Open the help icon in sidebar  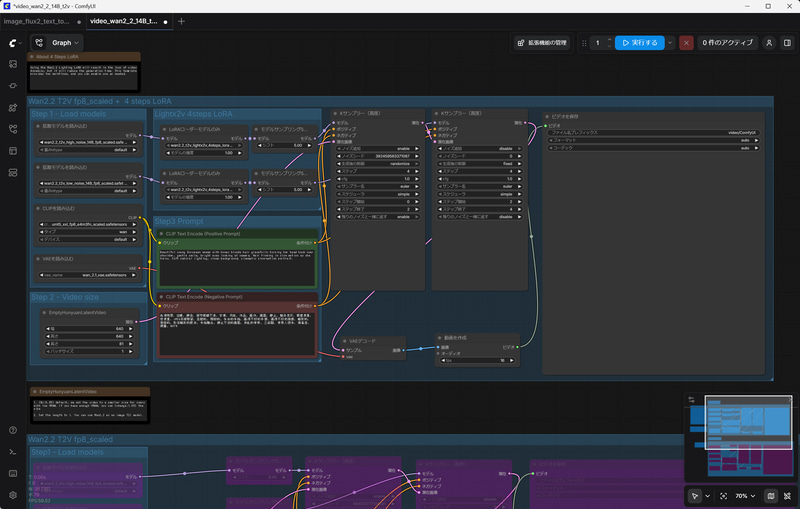pyautogui.click(x=13, y=430)
